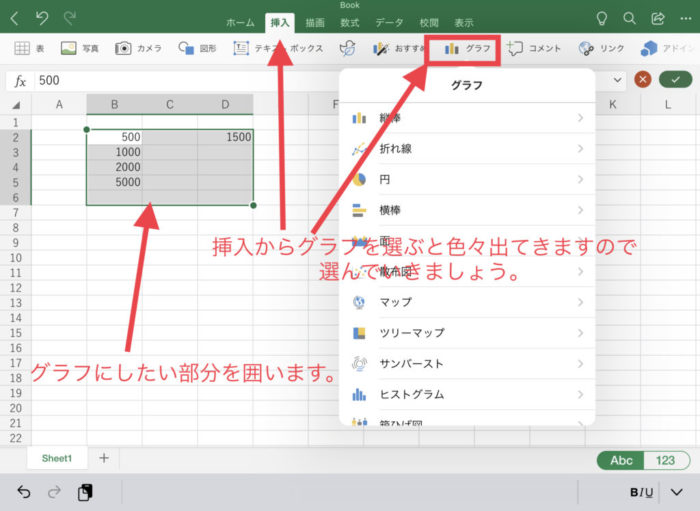Screen dimensions: 700x511
Task: Switch to the 描画 tab
Action: [x=315, y=23]
